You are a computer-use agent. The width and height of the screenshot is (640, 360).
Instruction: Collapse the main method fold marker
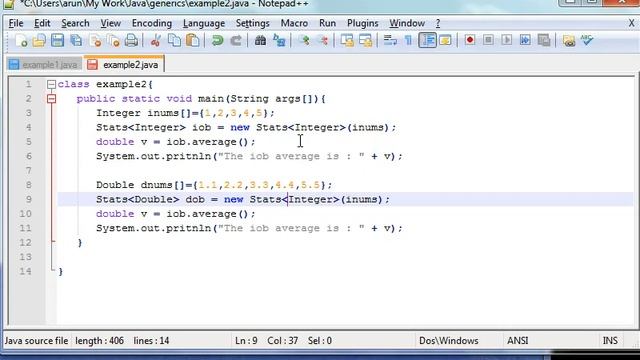click(51, 99)
